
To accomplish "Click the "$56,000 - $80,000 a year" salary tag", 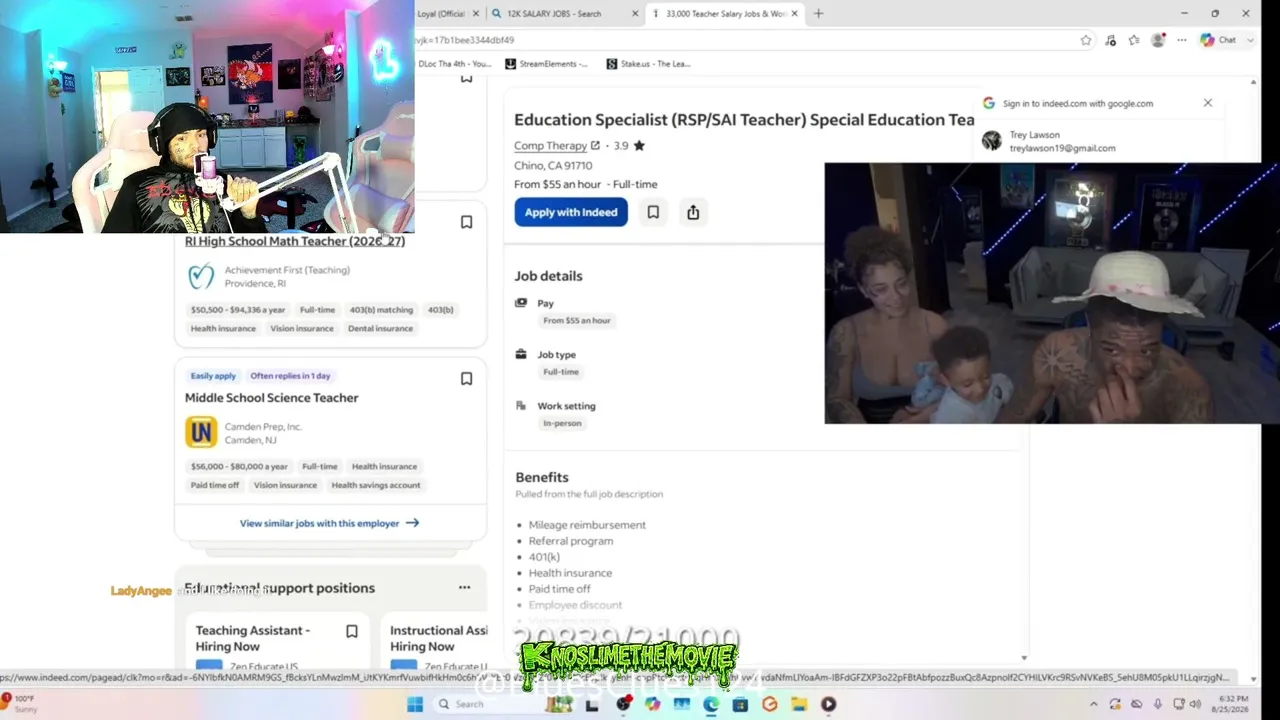I will point(239,466).
